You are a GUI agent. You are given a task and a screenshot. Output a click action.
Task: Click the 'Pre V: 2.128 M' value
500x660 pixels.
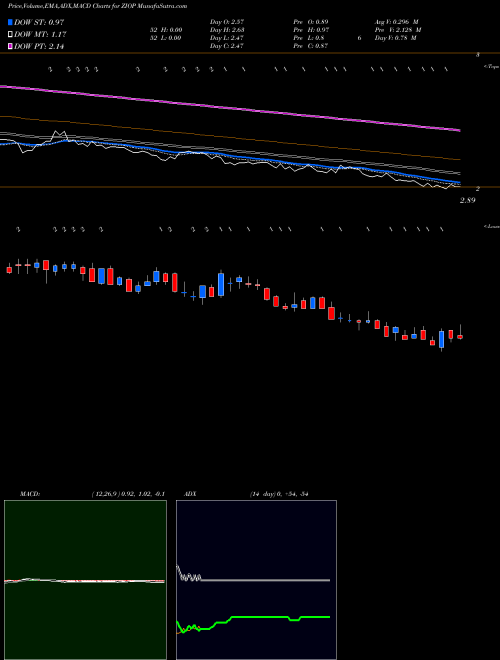398,30
